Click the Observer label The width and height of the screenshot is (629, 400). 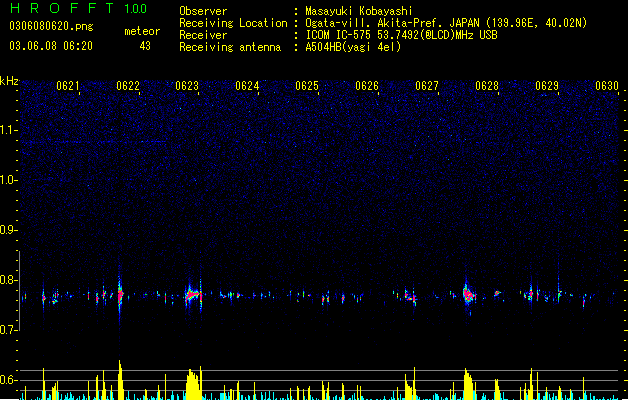coord(203,11)
